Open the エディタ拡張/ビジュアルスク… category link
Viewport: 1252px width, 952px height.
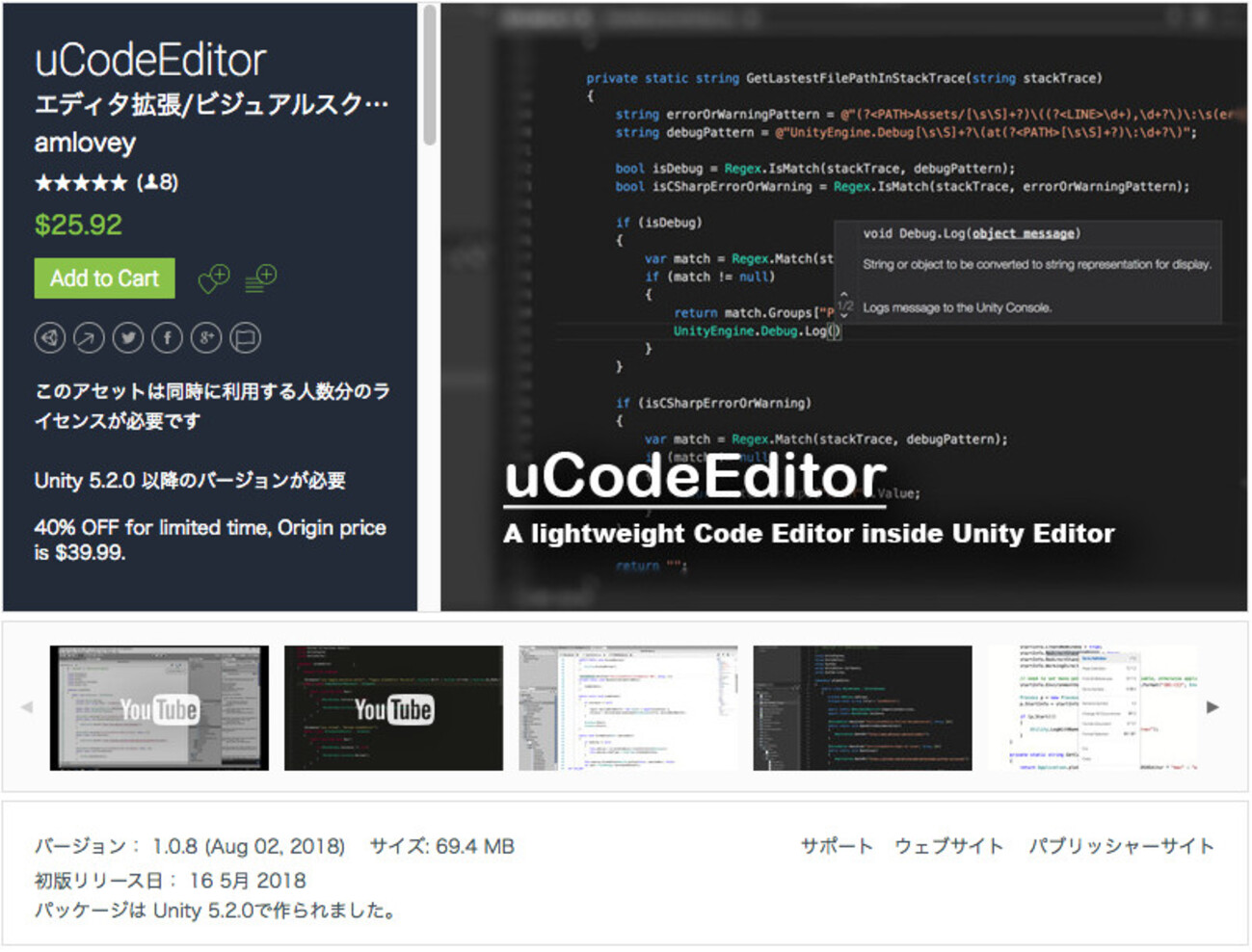click(211, 103)
